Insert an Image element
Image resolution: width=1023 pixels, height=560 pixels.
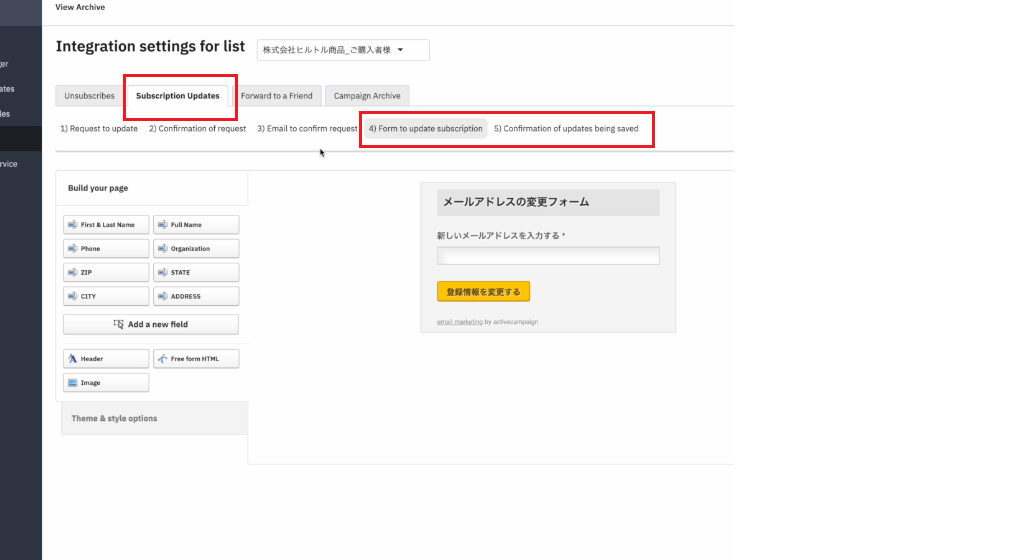[x=106, y=383]
